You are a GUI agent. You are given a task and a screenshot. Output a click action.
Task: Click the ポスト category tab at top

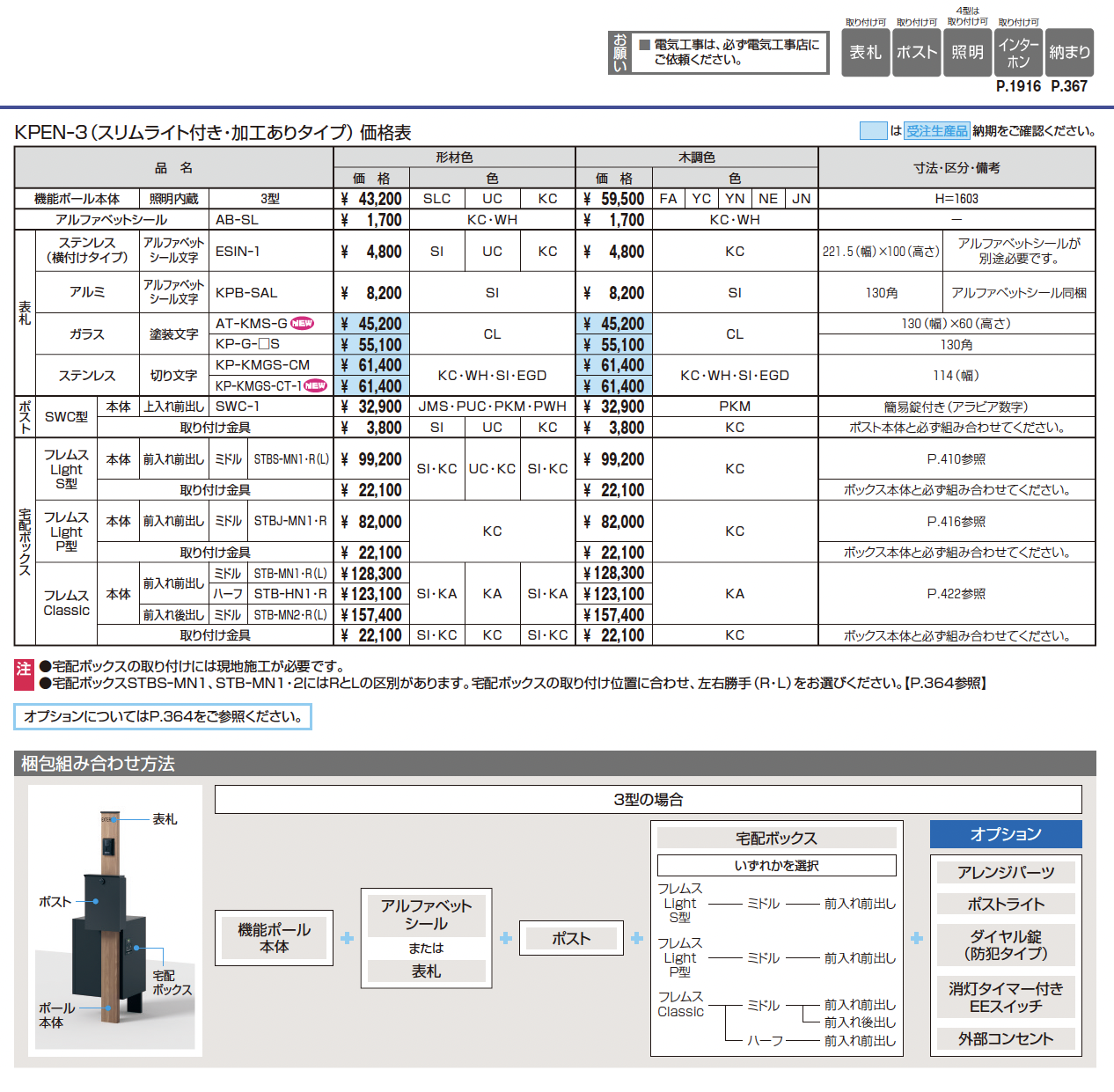916,52
